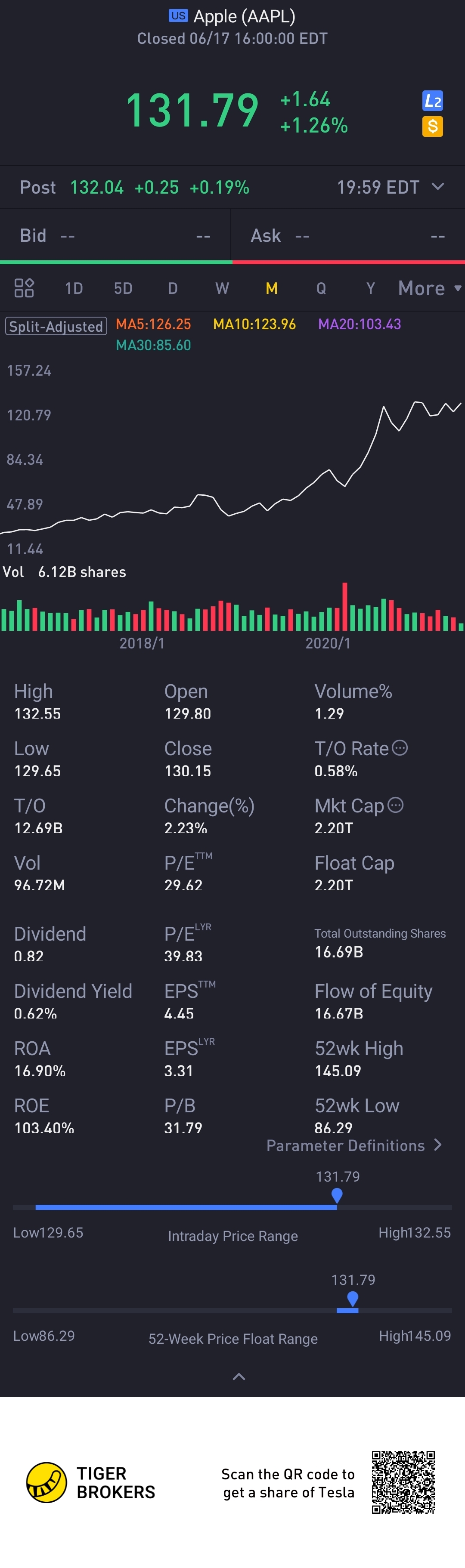Tap the orange dollar sign trade icon
This screenshot has height=1568, width=465.
click(432, 127)
